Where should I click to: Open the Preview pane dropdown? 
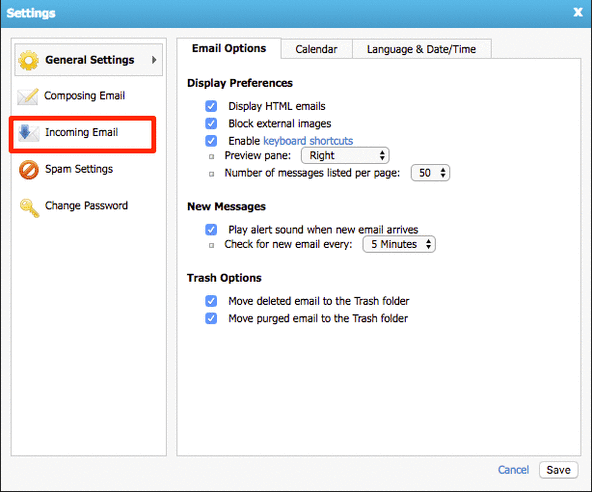pos(345,155)
